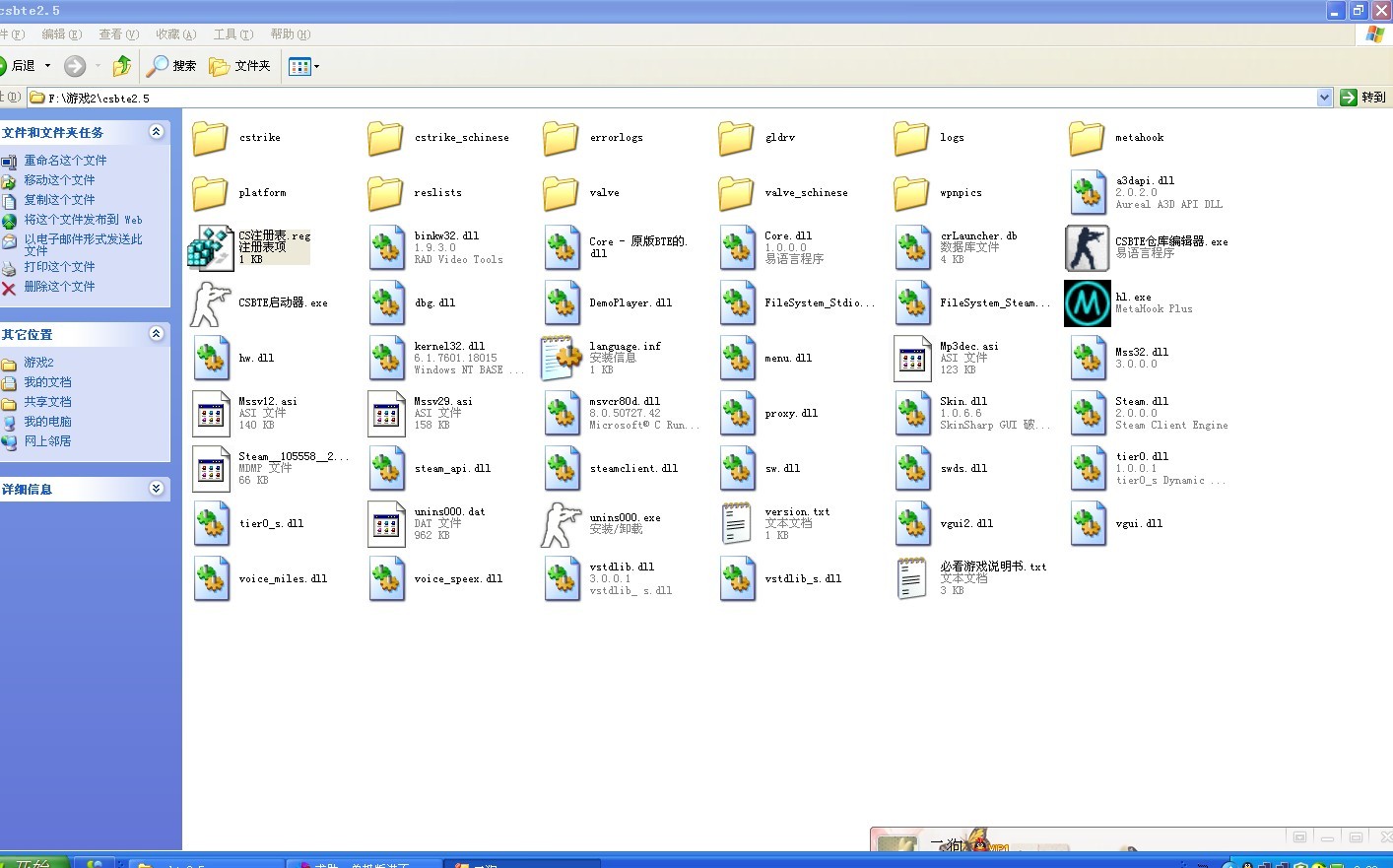Select the Steam__105558 MDMP file icon
Viewport: 1393px width, 868px height.
click(x=211, y=469)
